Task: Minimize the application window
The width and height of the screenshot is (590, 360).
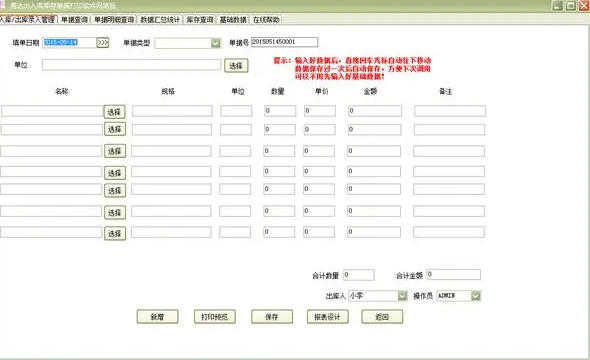Action: (557, 5)
